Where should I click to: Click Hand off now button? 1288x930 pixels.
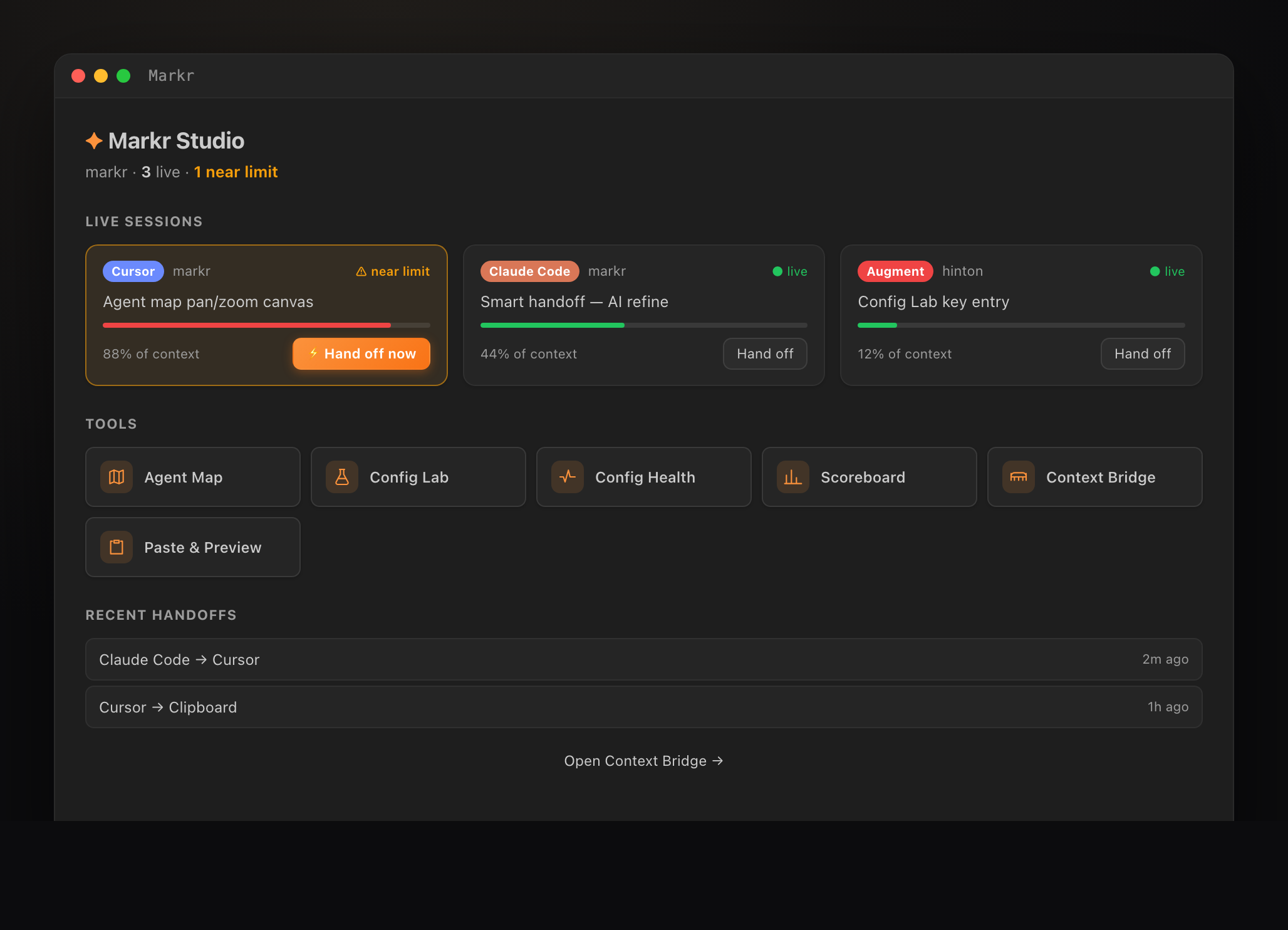tap(361, 353)
